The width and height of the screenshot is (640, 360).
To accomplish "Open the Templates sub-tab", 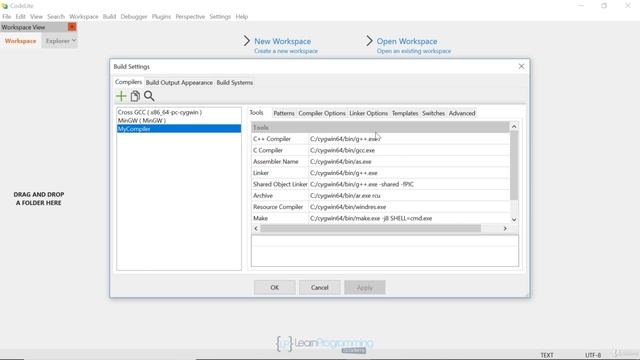I will (x=405, y=113).
